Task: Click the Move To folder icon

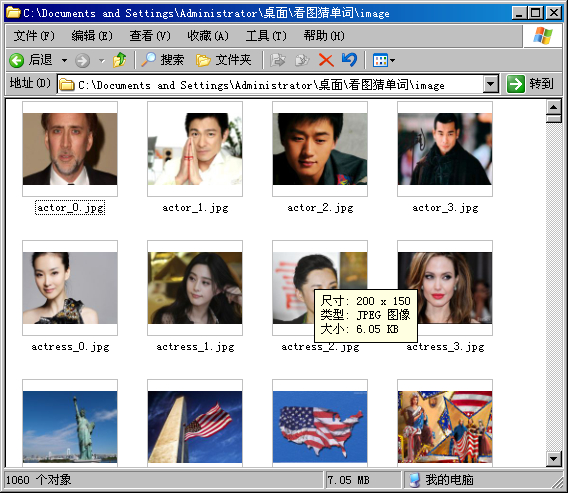Action: tap(278, 60)
